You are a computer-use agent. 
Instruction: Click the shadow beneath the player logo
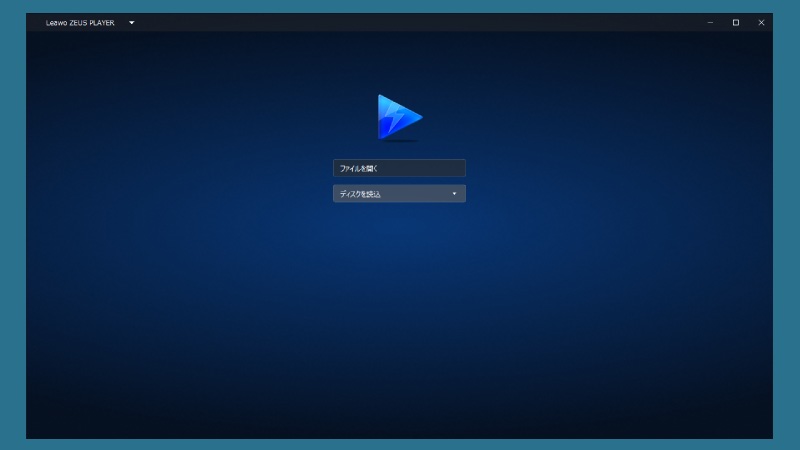tap(399, 141)
